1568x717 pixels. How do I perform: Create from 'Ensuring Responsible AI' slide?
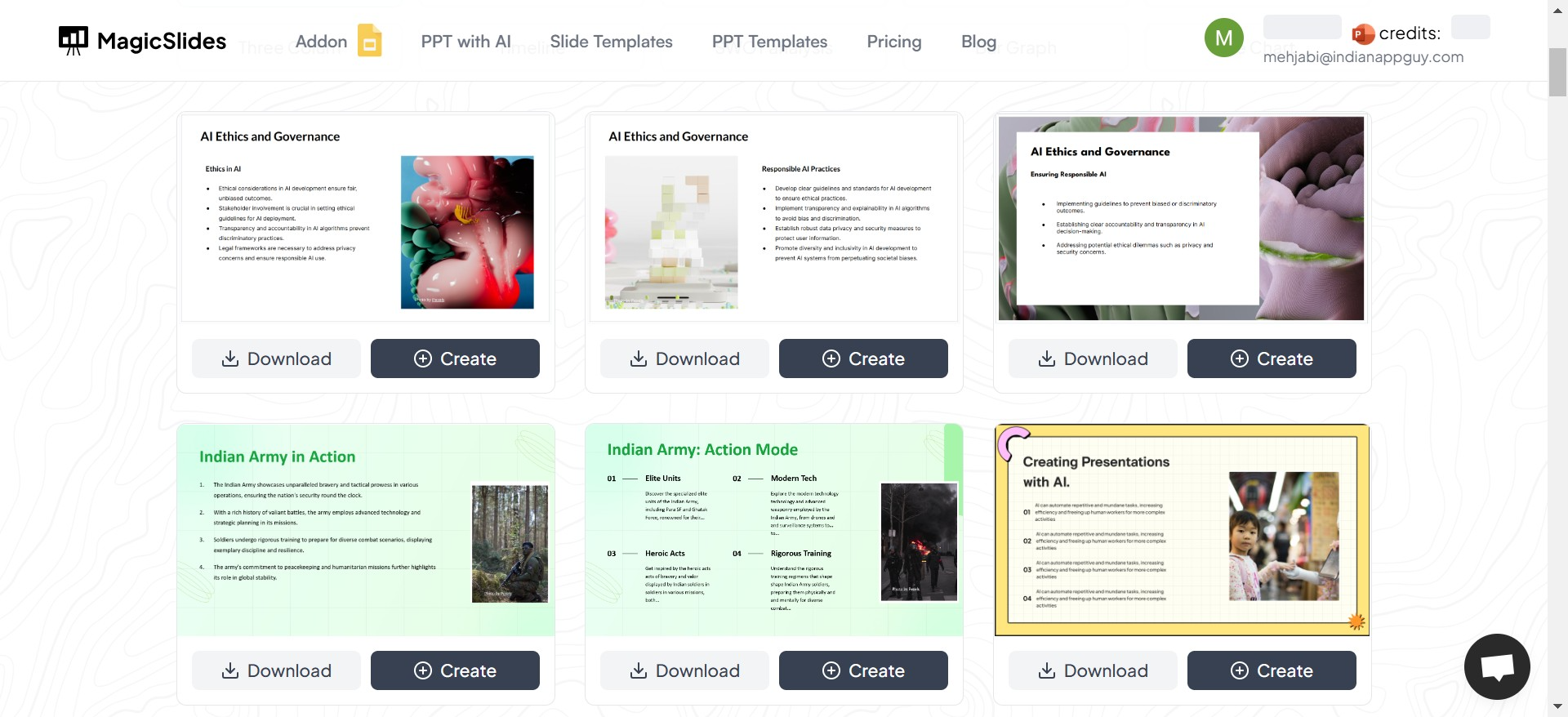(x=1272, y=358)
